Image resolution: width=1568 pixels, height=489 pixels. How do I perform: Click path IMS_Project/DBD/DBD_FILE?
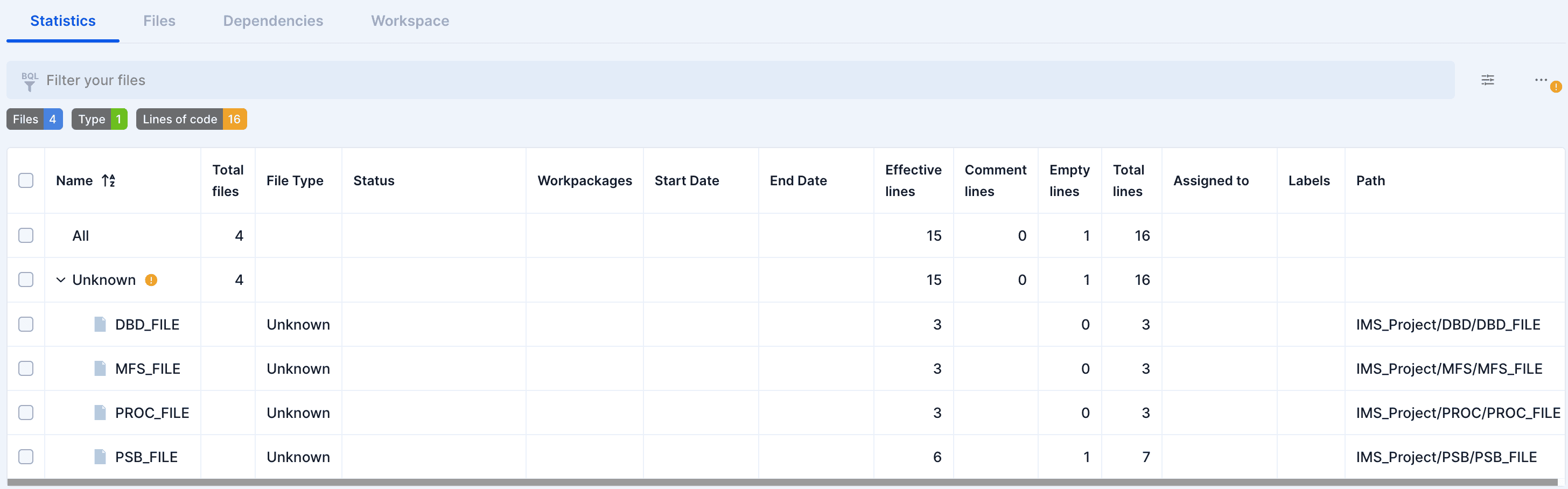click(x=1448, y=325)
